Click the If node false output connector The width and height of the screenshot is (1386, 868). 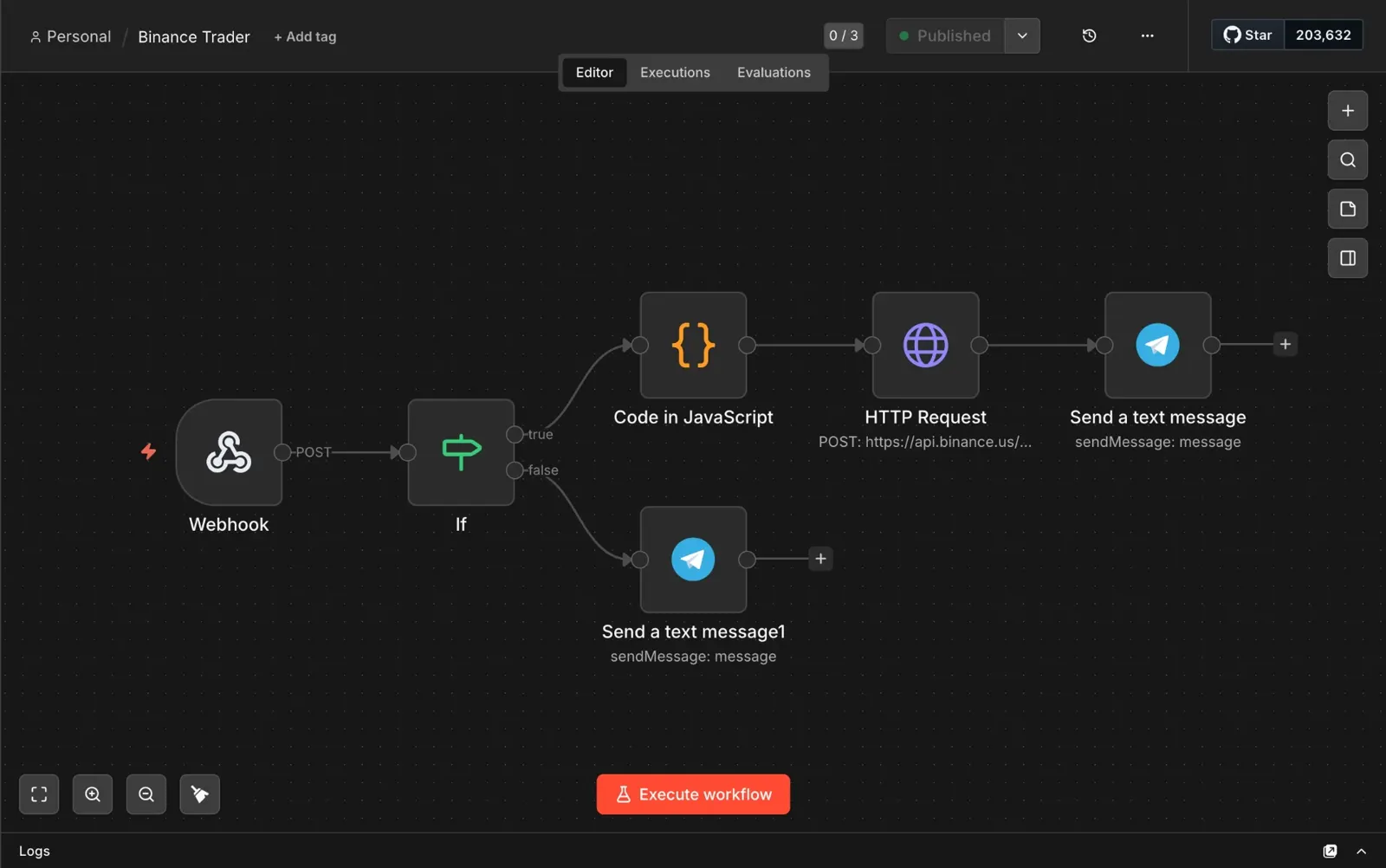[x=515, y=470]
